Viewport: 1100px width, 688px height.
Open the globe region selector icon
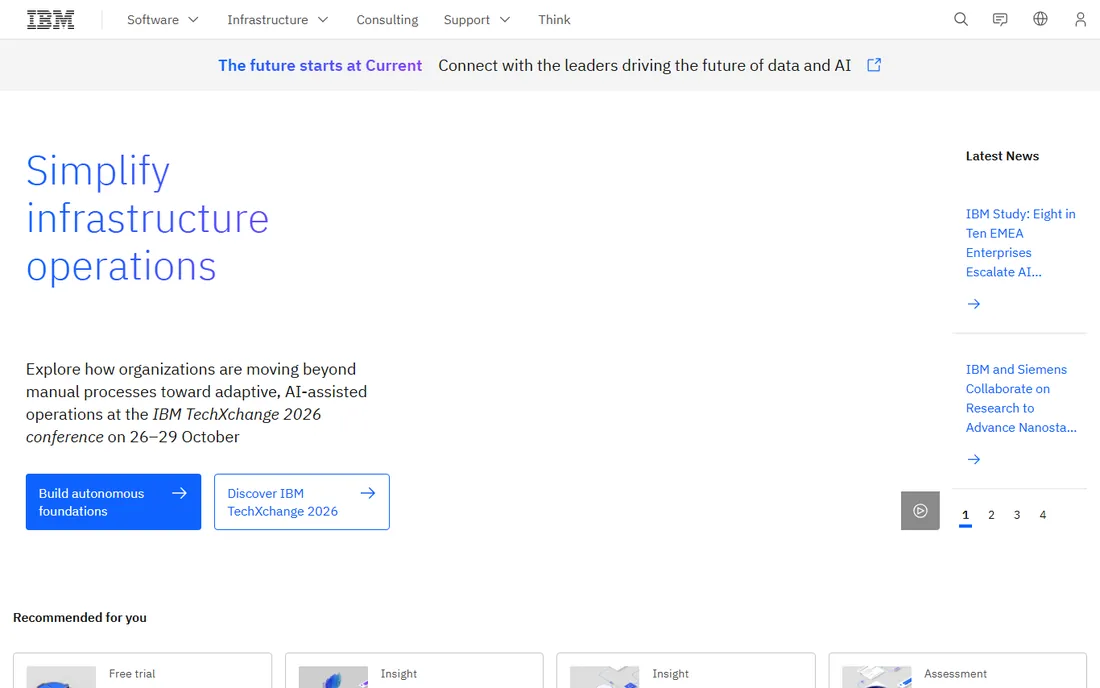tap(1040, 19)
